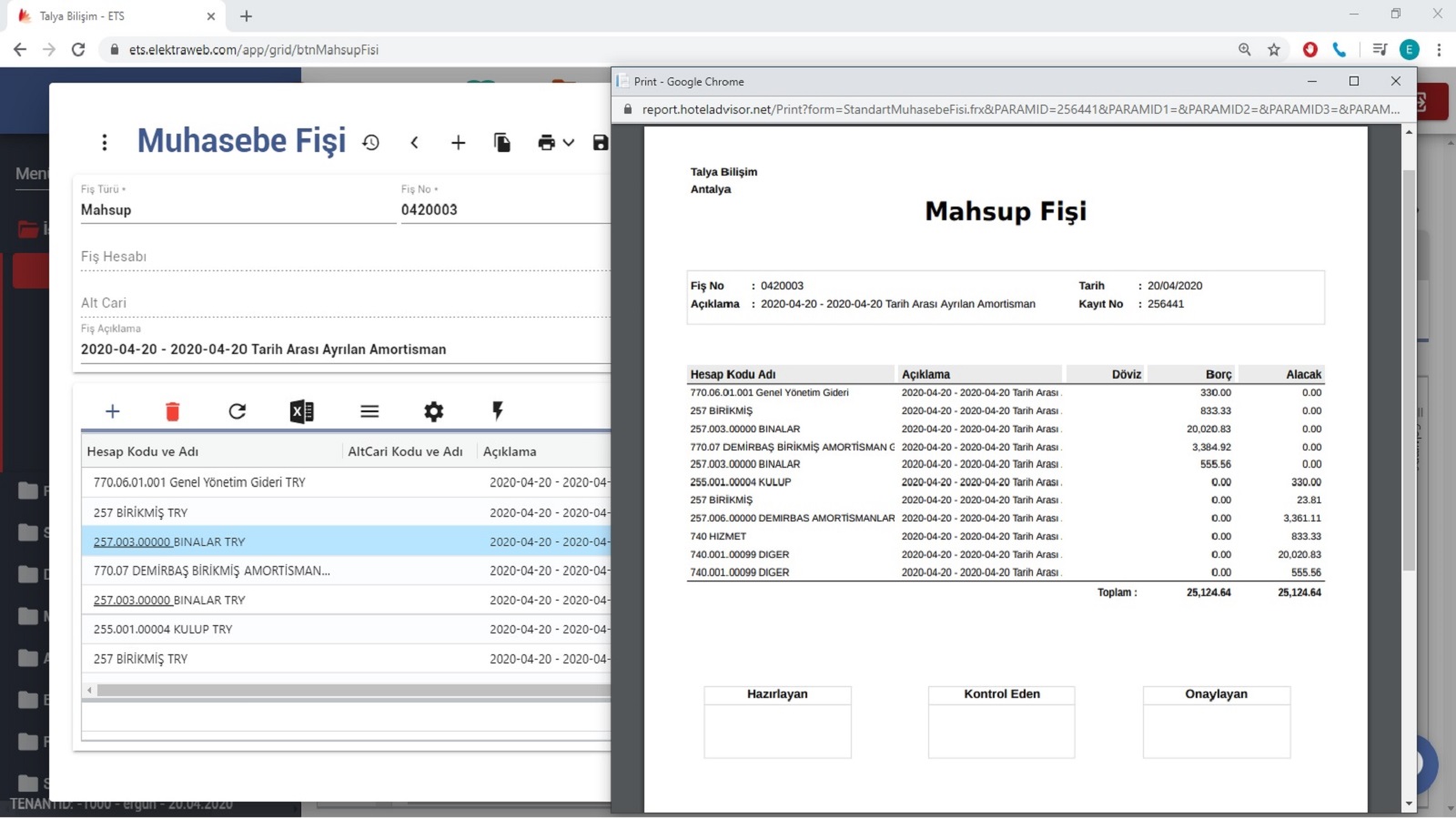The image size is (1456, 819).
Task: Go to previous record with left chevron
Action: click(x=415, y=143)
